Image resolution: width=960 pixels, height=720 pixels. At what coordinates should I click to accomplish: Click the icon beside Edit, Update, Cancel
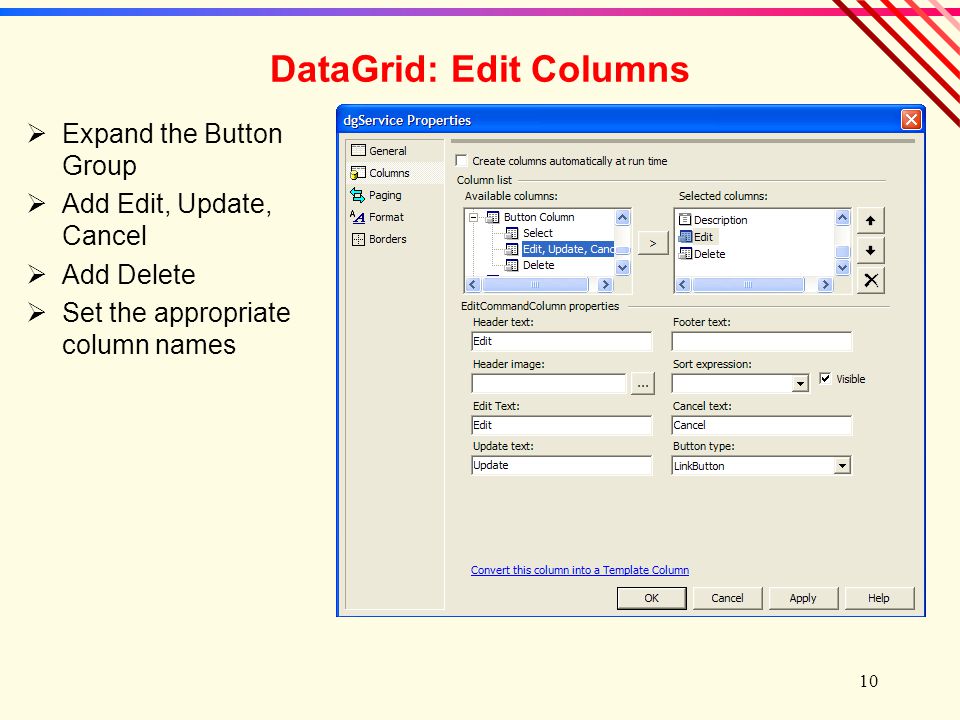512,249
